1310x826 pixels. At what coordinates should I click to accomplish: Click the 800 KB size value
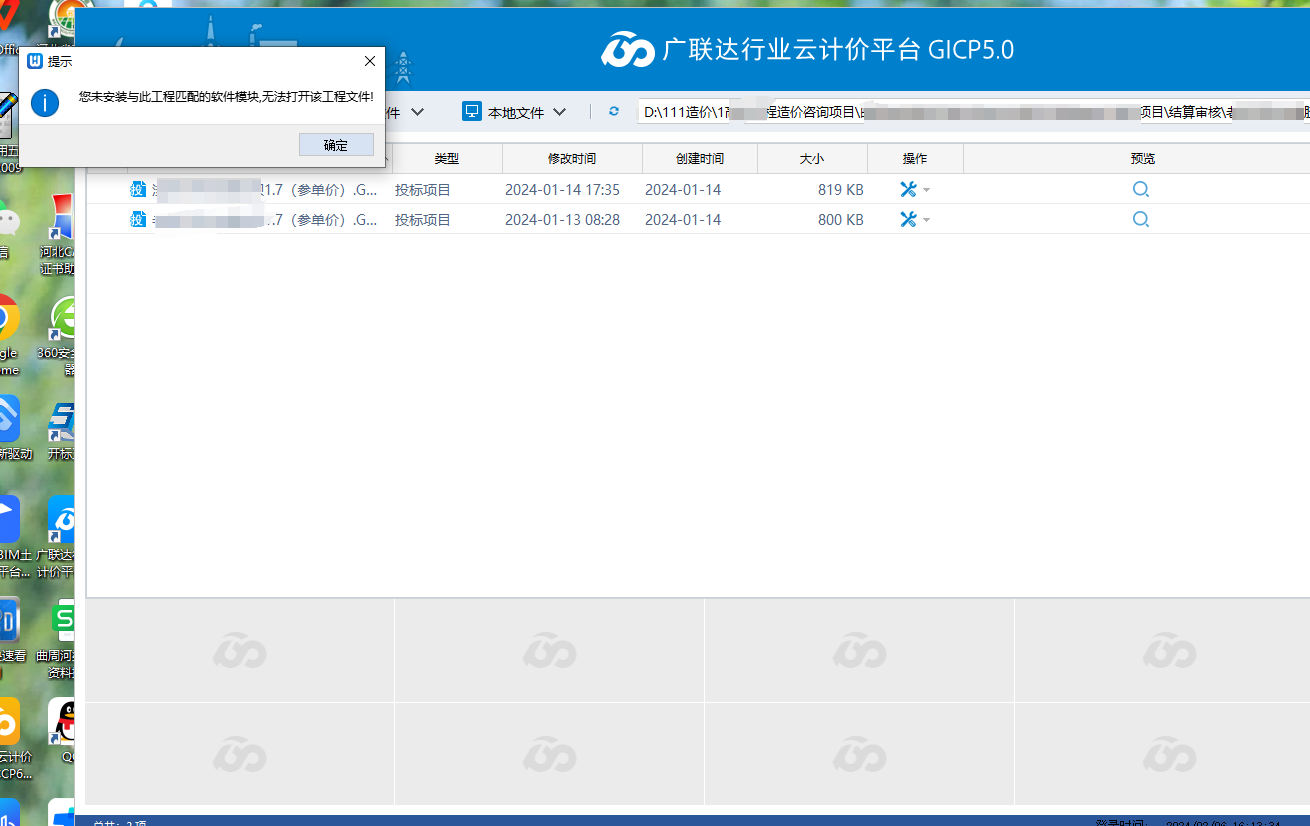pos(841,219)
